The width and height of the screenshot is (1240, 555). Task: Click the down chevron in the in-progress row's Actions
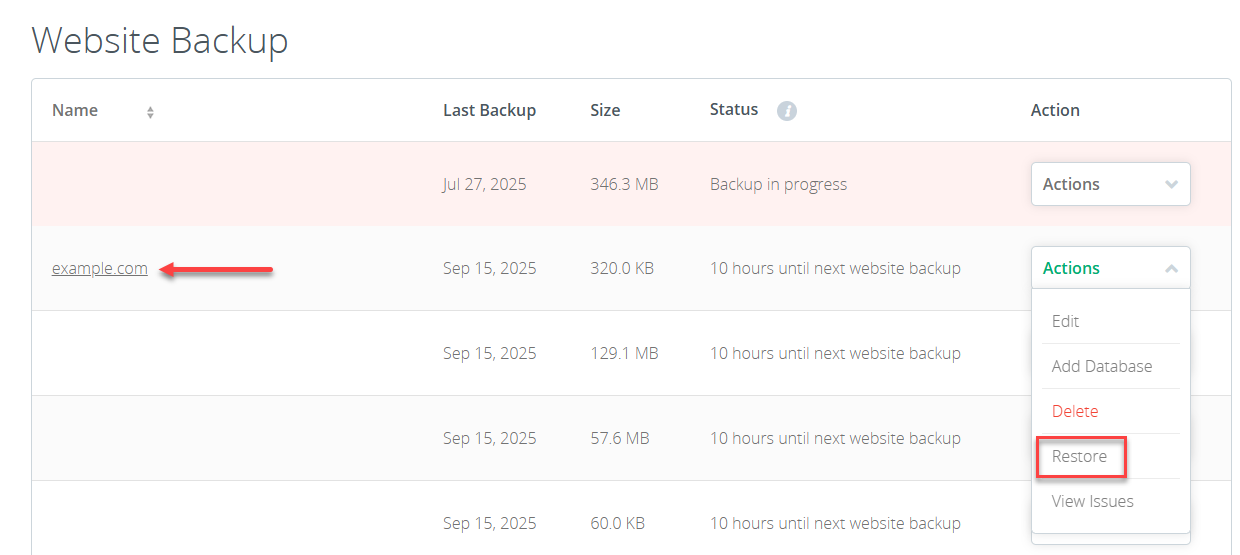pyautogui.click(x=1171, y=184)
